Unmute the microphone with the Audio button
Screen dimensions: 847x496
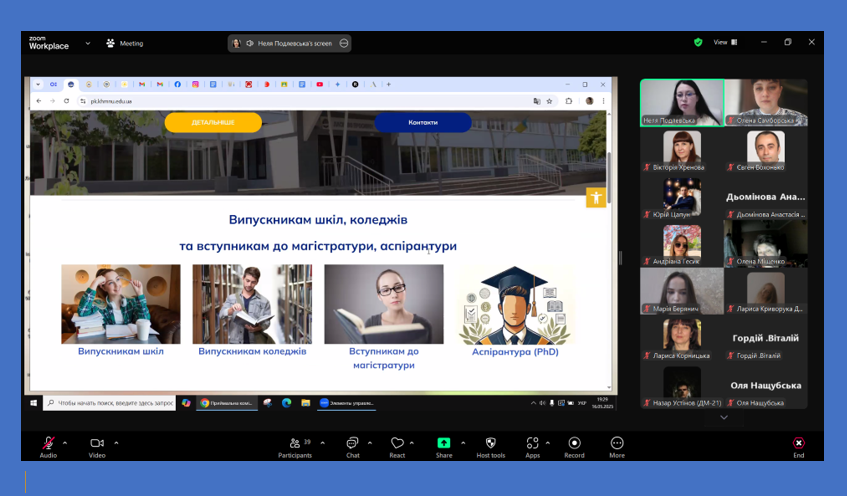[x=48, y=447]
